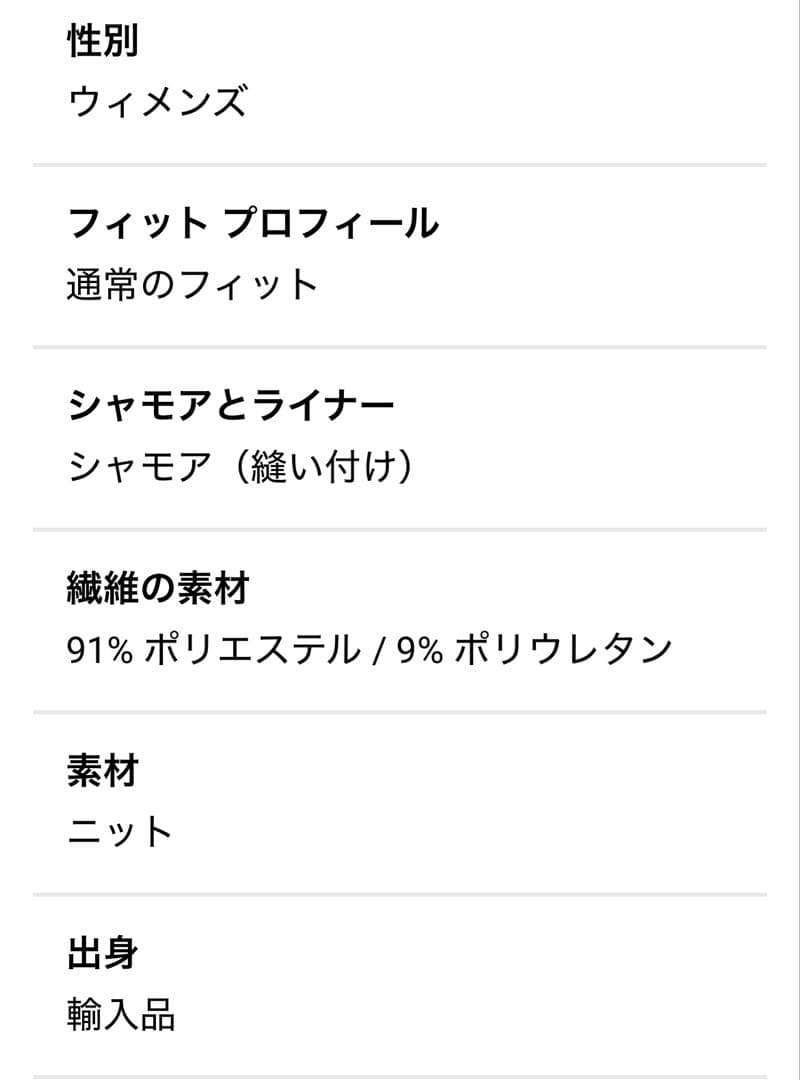800x1080 pixels.
Task: Click the divider line below 輸入品
Action: pos(400,1076)
